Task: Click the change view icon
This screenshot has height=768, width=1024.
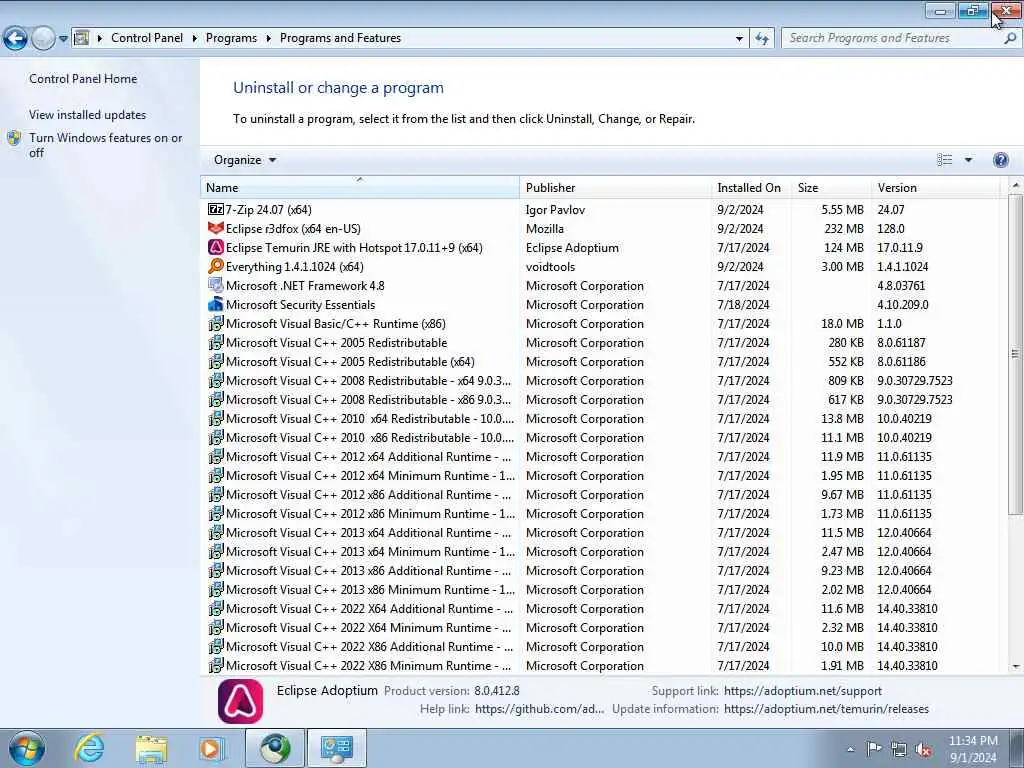Action: coord(944,160)
